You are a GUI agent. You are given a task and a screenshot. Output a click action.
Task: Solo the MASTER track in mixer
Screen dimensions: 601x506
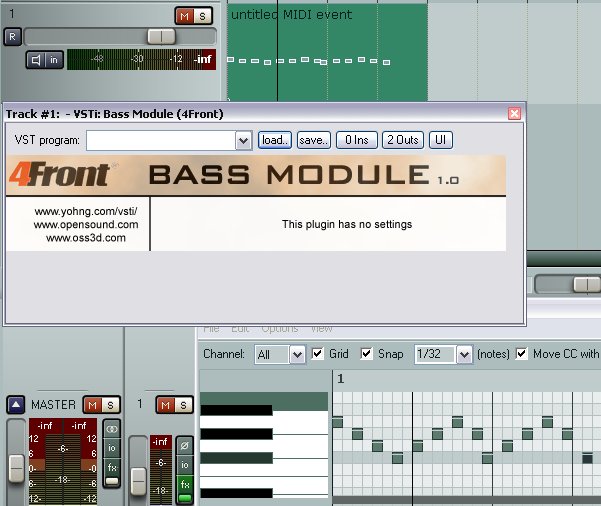110,405
